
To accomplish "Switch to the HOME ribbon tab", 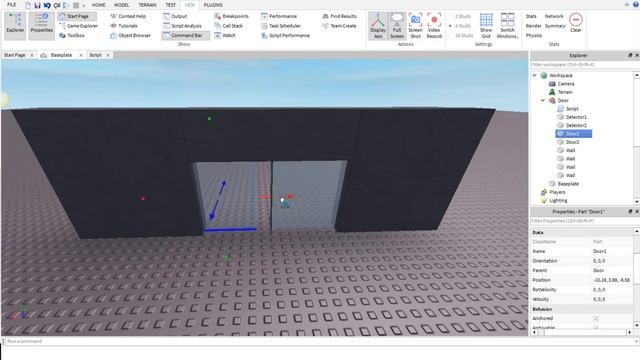I will (x=98, y=5).
